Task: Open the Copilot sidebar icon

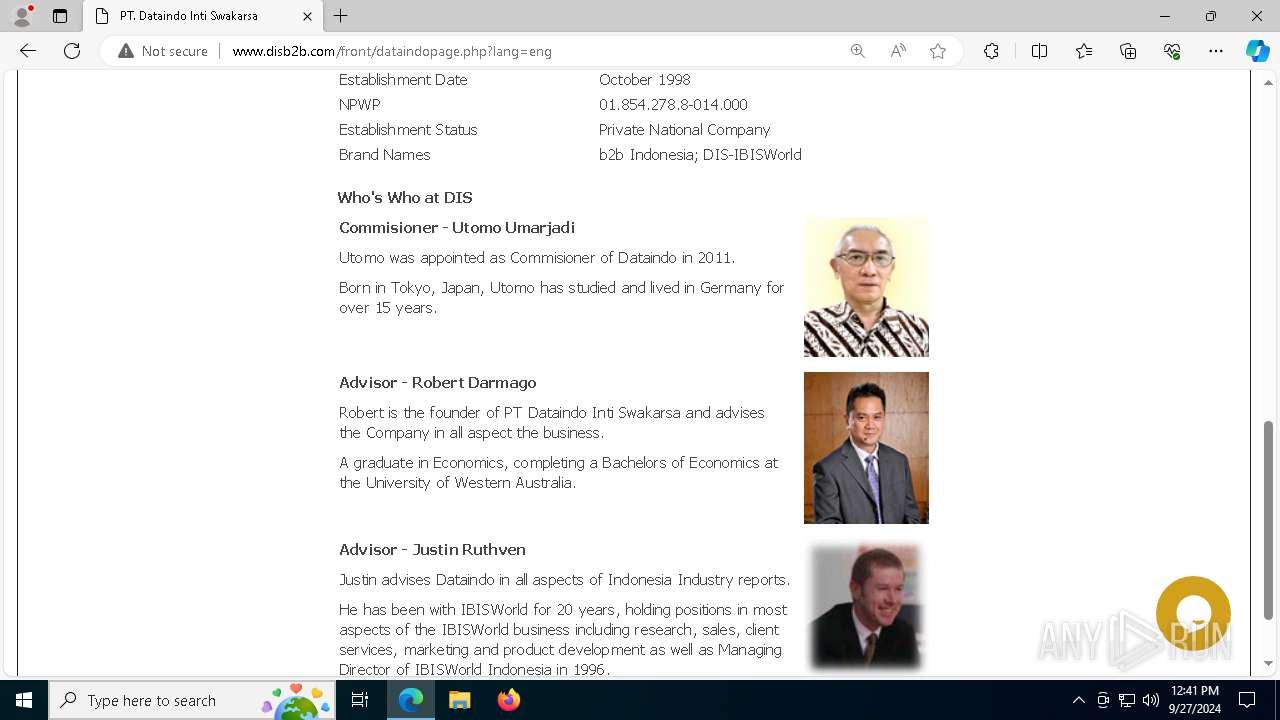Action: pyautogui.click(x=1257, y=51)
